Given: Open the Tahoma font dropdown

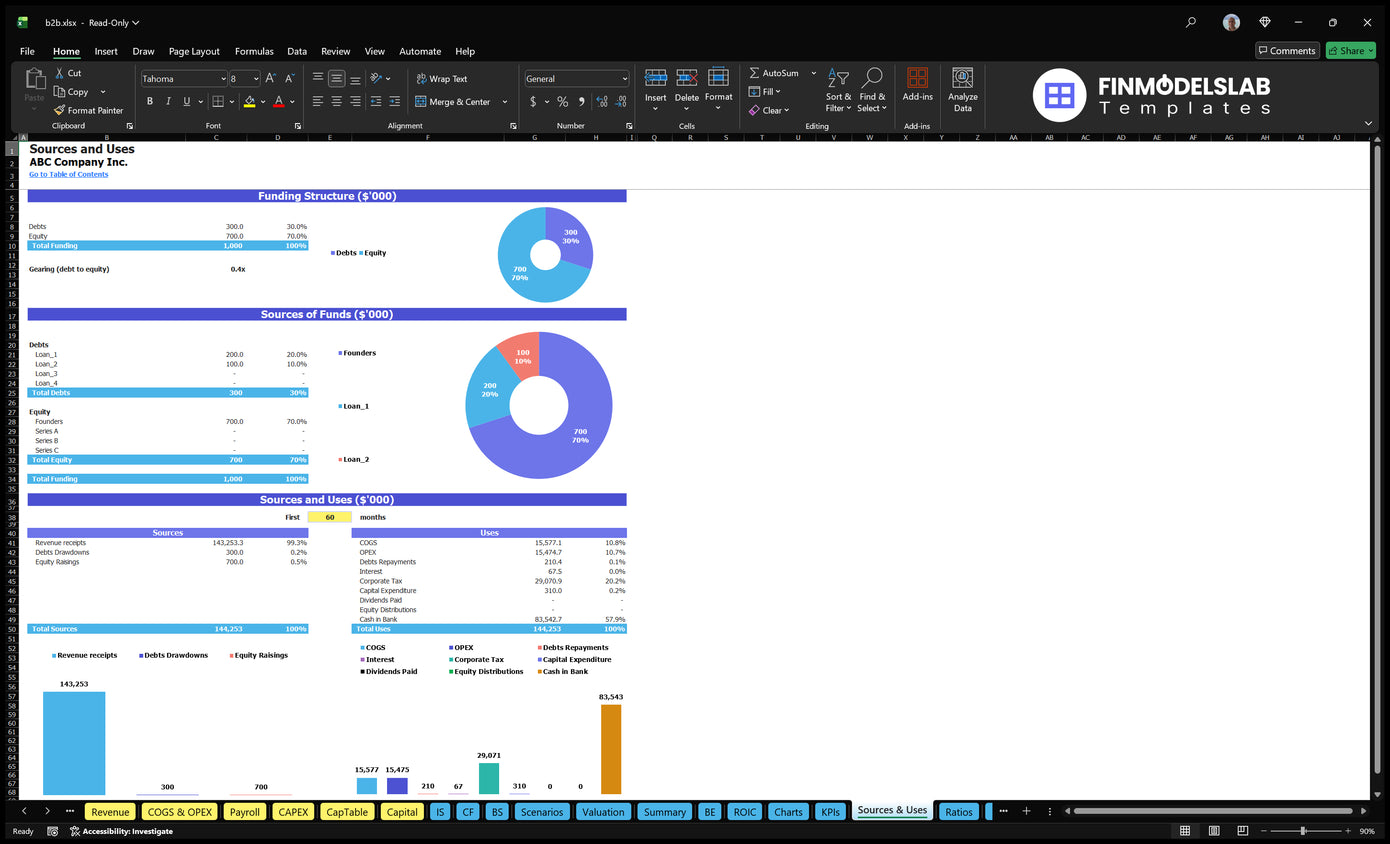Looking at the screenshot, I should coord(183,78).
